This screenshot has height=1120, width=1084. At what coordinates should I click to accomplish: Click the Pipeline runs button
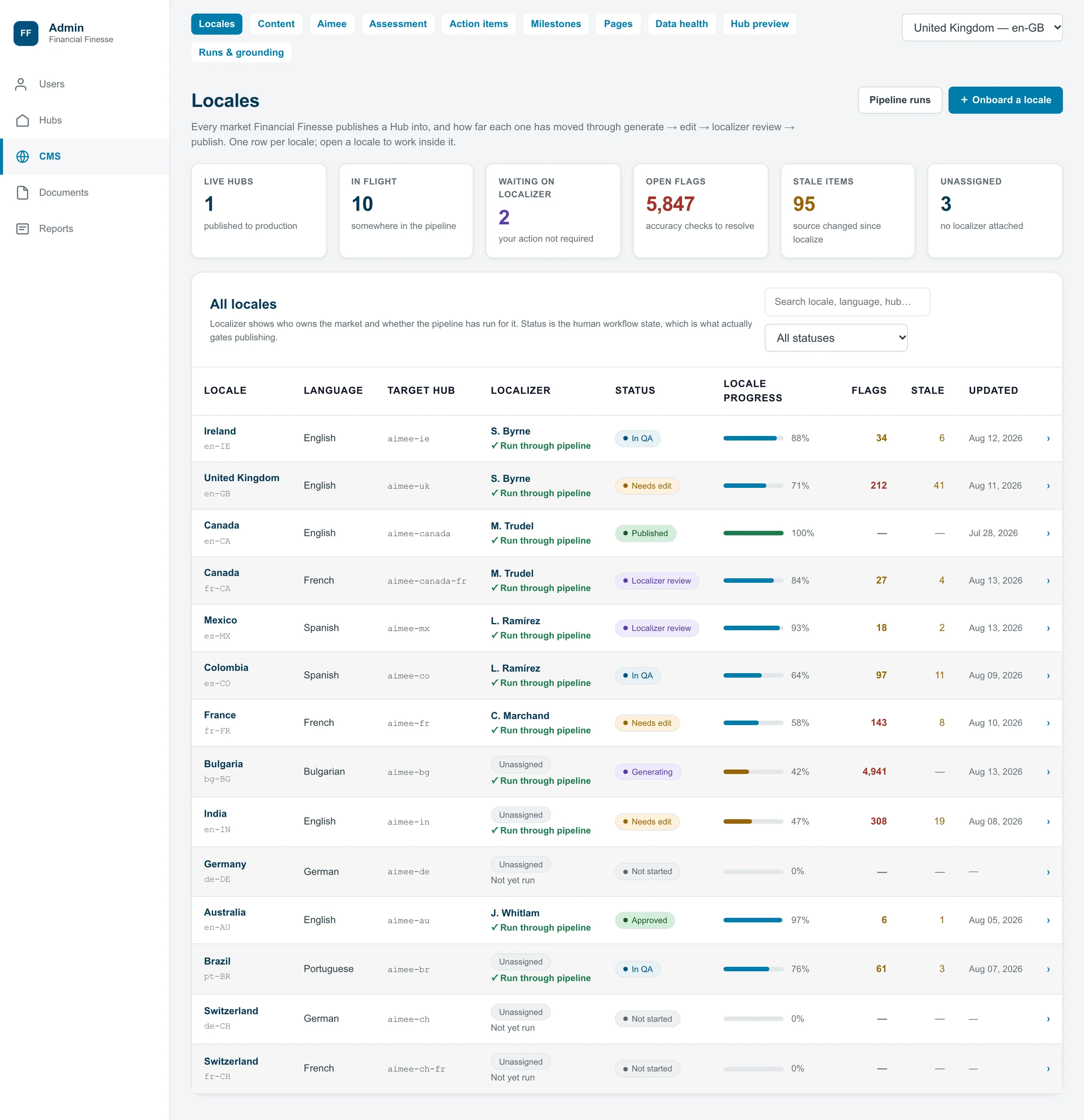tap(900, 100)
